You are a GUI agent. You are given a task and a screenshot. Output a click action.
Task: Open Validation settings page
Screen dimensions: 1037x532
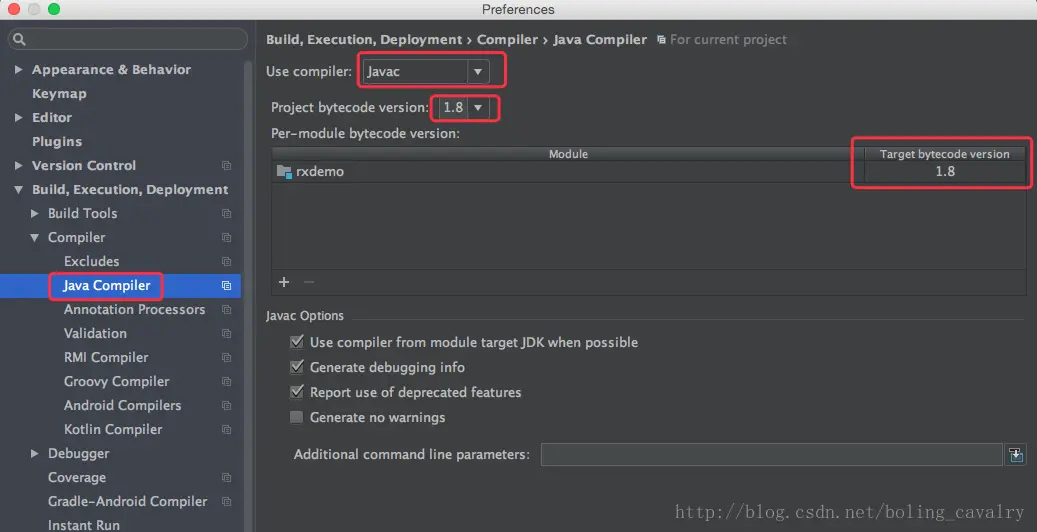(x=95, y=333)
